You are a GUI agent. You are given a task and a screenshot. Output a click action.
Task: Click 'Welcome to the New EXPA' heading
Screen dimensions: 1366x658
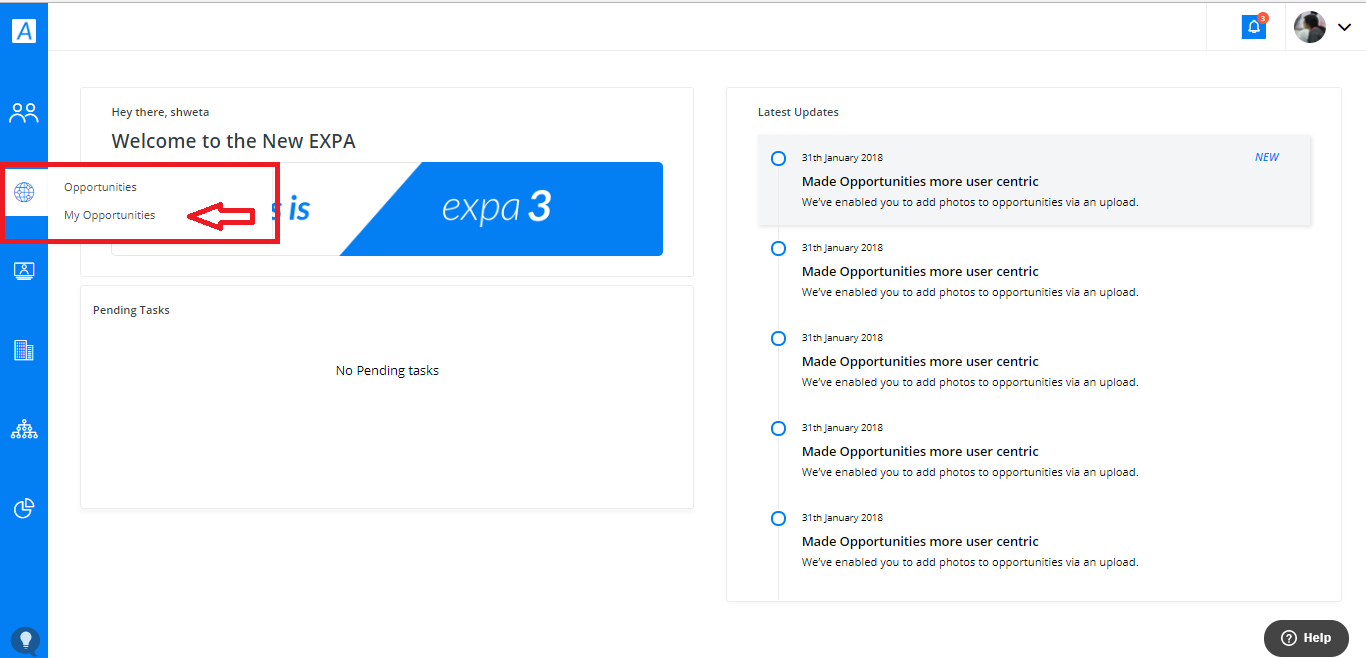(233, 141)
